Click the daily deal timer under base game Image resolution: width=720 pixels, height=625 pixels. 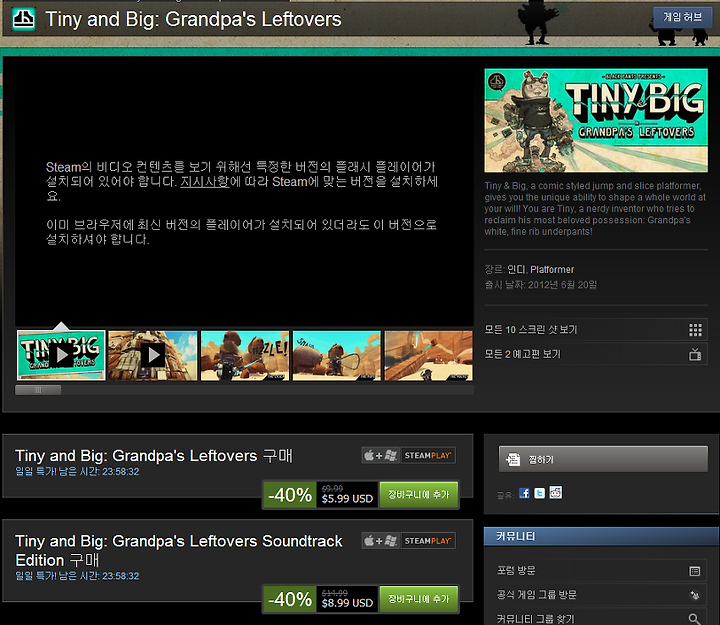point(77,472)
